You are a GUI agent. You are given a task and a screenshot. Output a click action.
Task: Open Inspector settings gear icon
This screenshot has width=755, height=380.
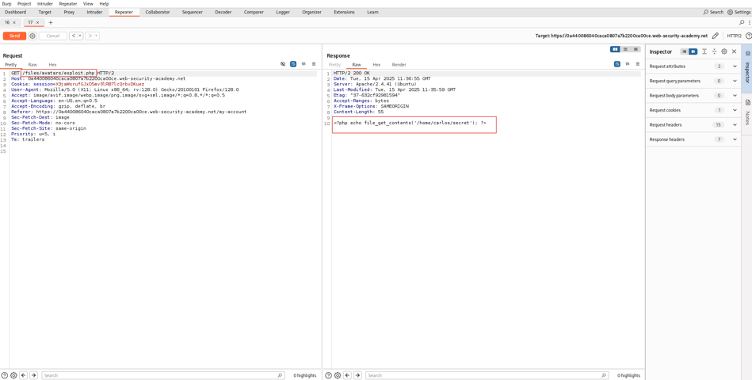[724, 52]
